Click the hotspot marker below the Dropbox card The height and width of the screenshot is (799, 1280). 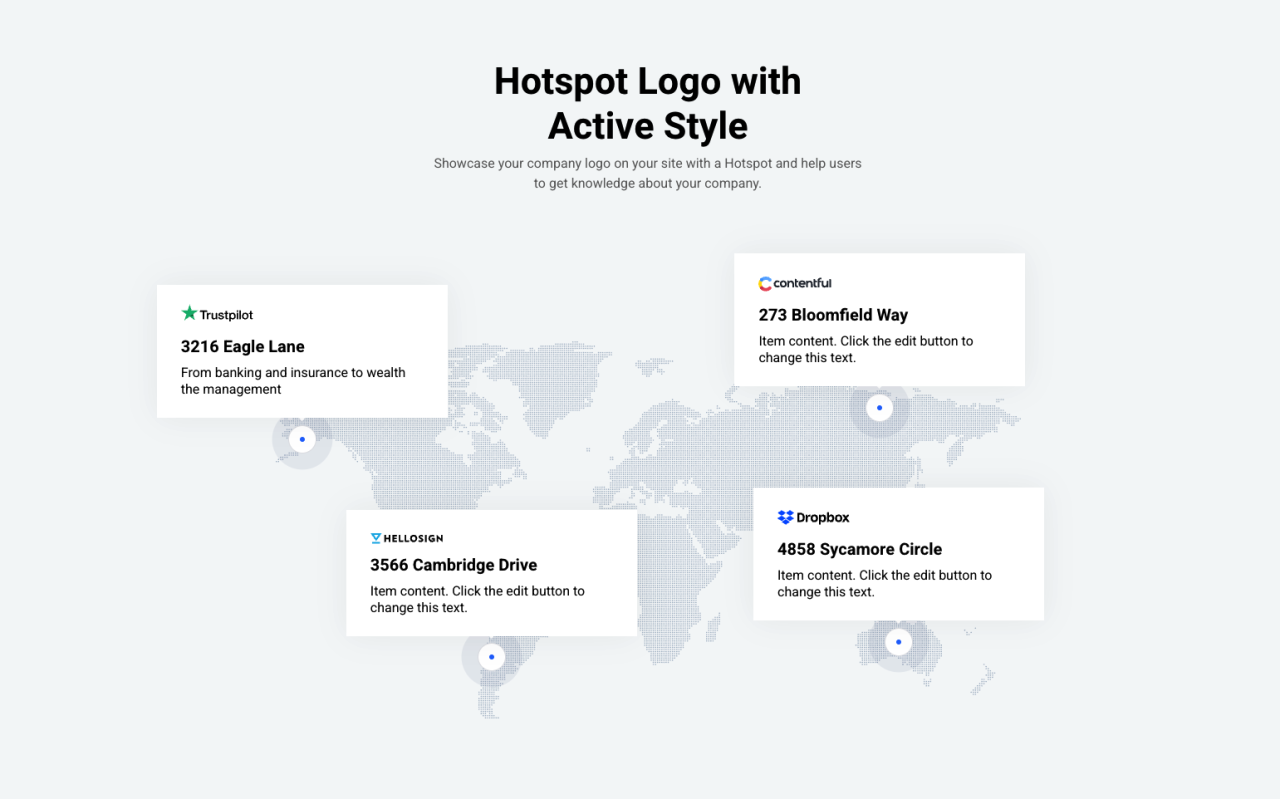click(898, 642)
